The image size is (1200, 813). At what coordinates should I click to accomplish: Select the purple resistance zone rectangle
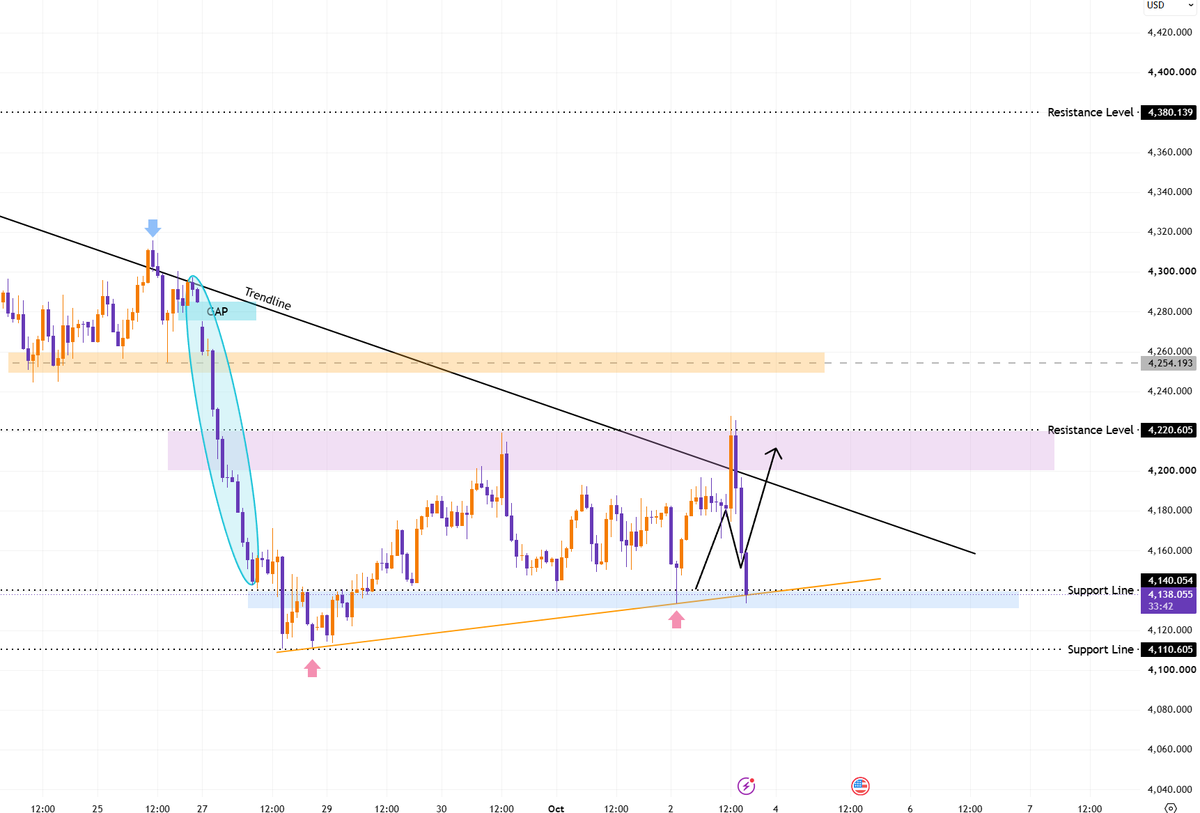pyautogui.click(x=611, y=450)
